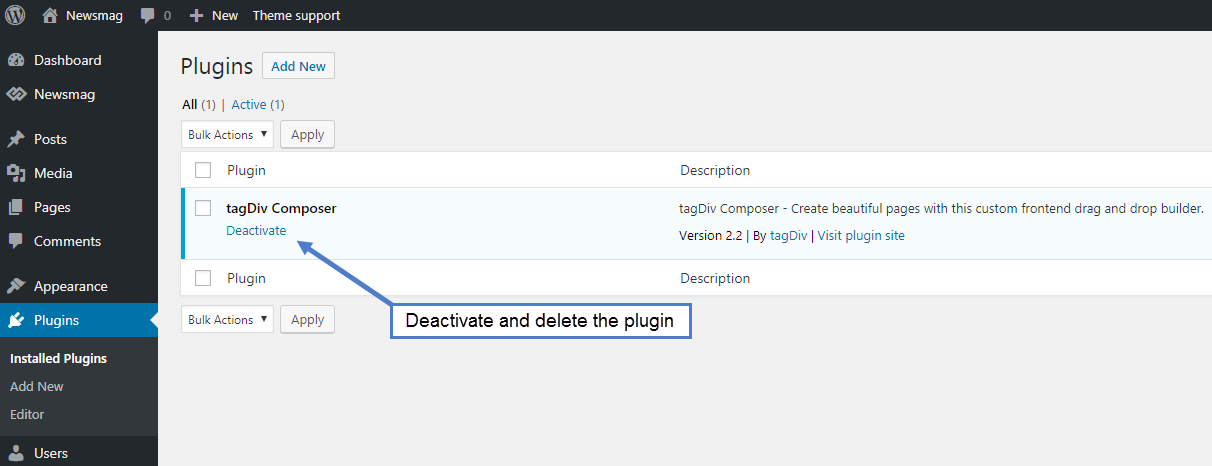Toggle select-all checkbox in table header
The width and height of the screenshot is (1212, 466).
coord(203,170)
